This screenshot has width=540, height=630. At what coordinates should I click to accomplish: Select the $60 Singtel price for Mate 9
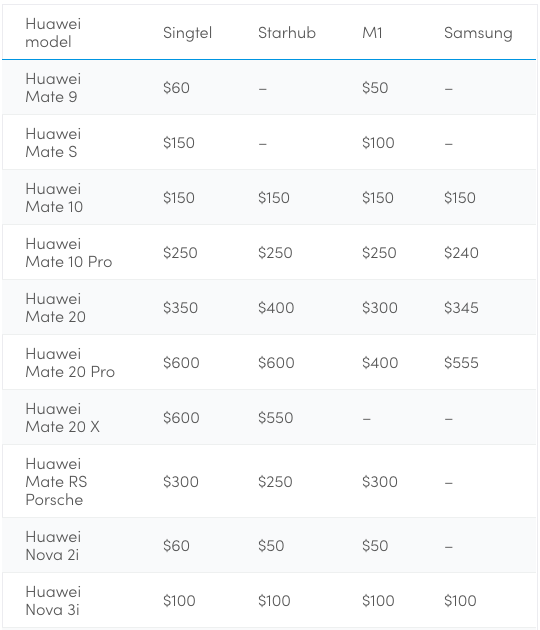pos(176,88)
